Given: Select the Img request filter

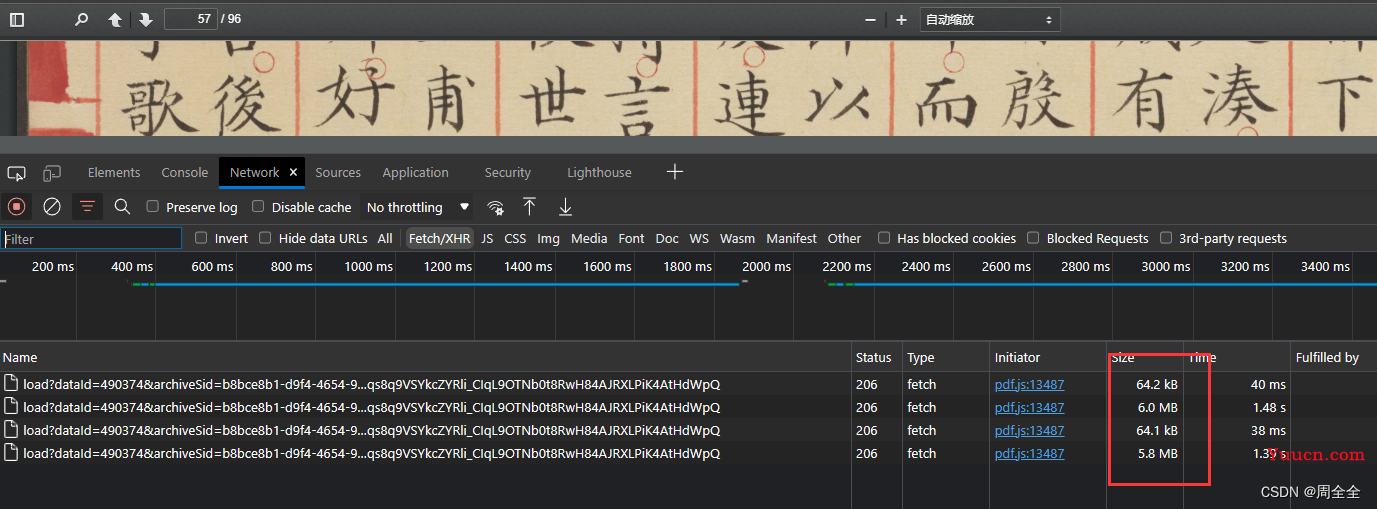Looking at the screenshot, I should pyautogui.click(x=548, y=238).
